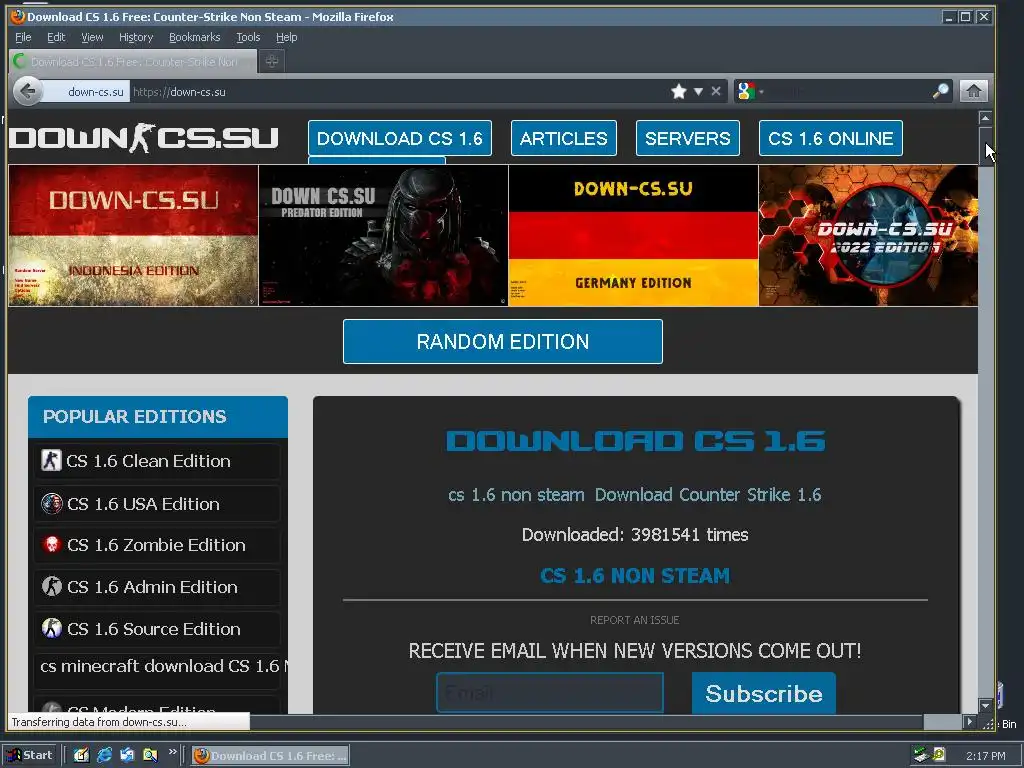Open the History menu
The width and height of the screenshot is (1024, 768).
[x=136, y=37]
